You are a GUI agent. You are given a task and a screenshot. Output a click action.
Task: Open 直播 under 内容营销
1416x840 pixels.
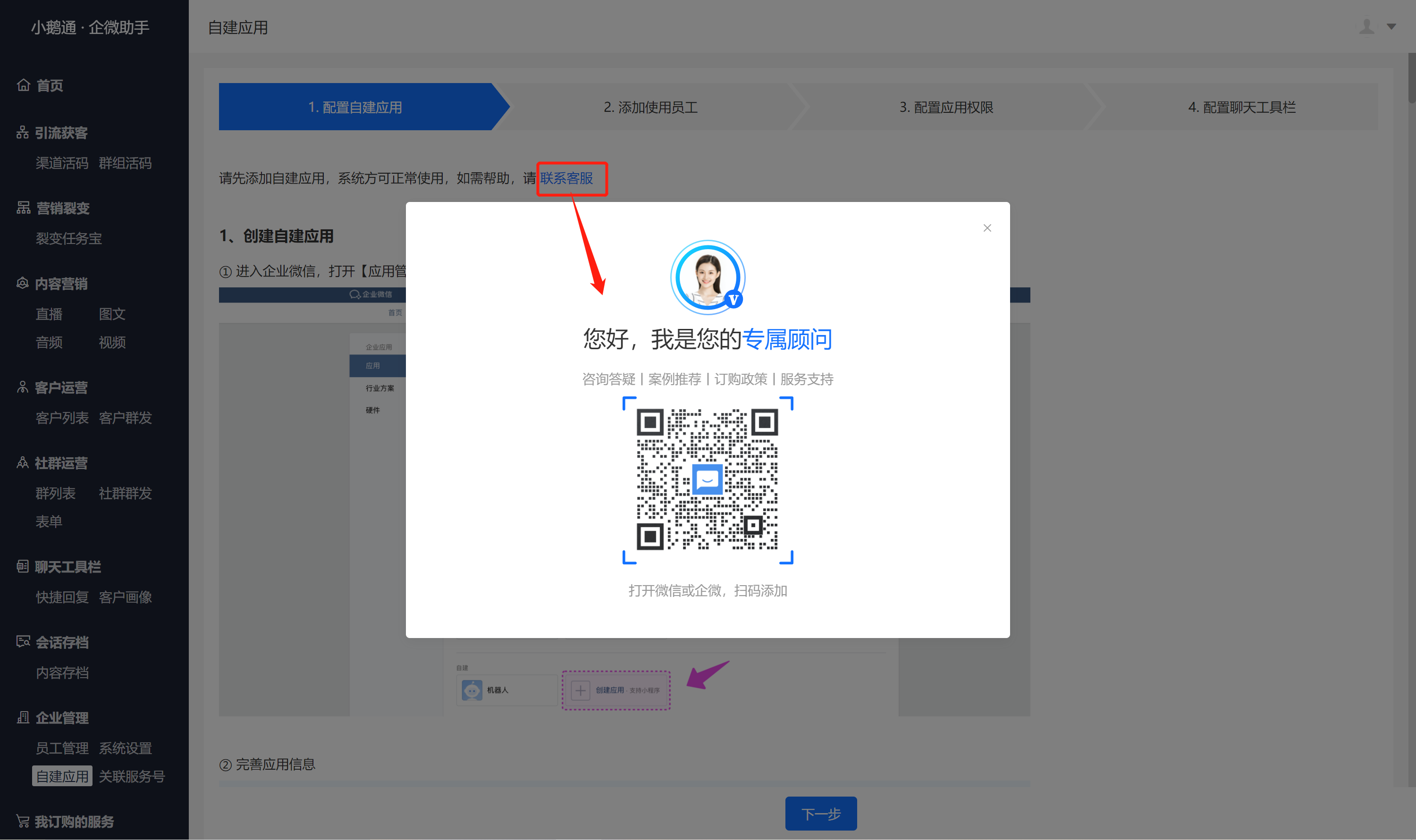(x=49, y=314)
